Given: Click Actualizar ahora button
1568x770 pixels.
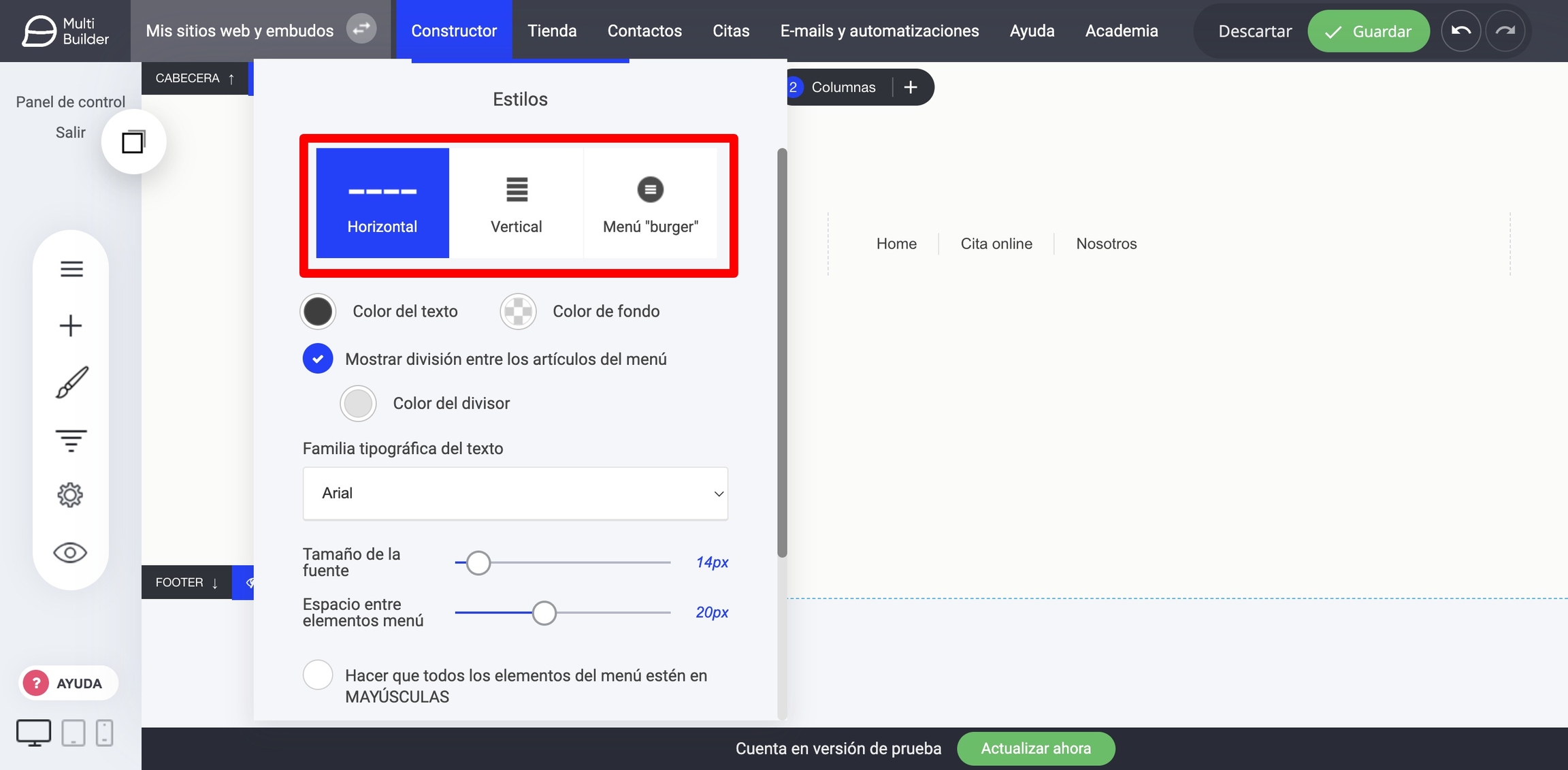Looking at the screenshot, I should tap(1035, 748).
